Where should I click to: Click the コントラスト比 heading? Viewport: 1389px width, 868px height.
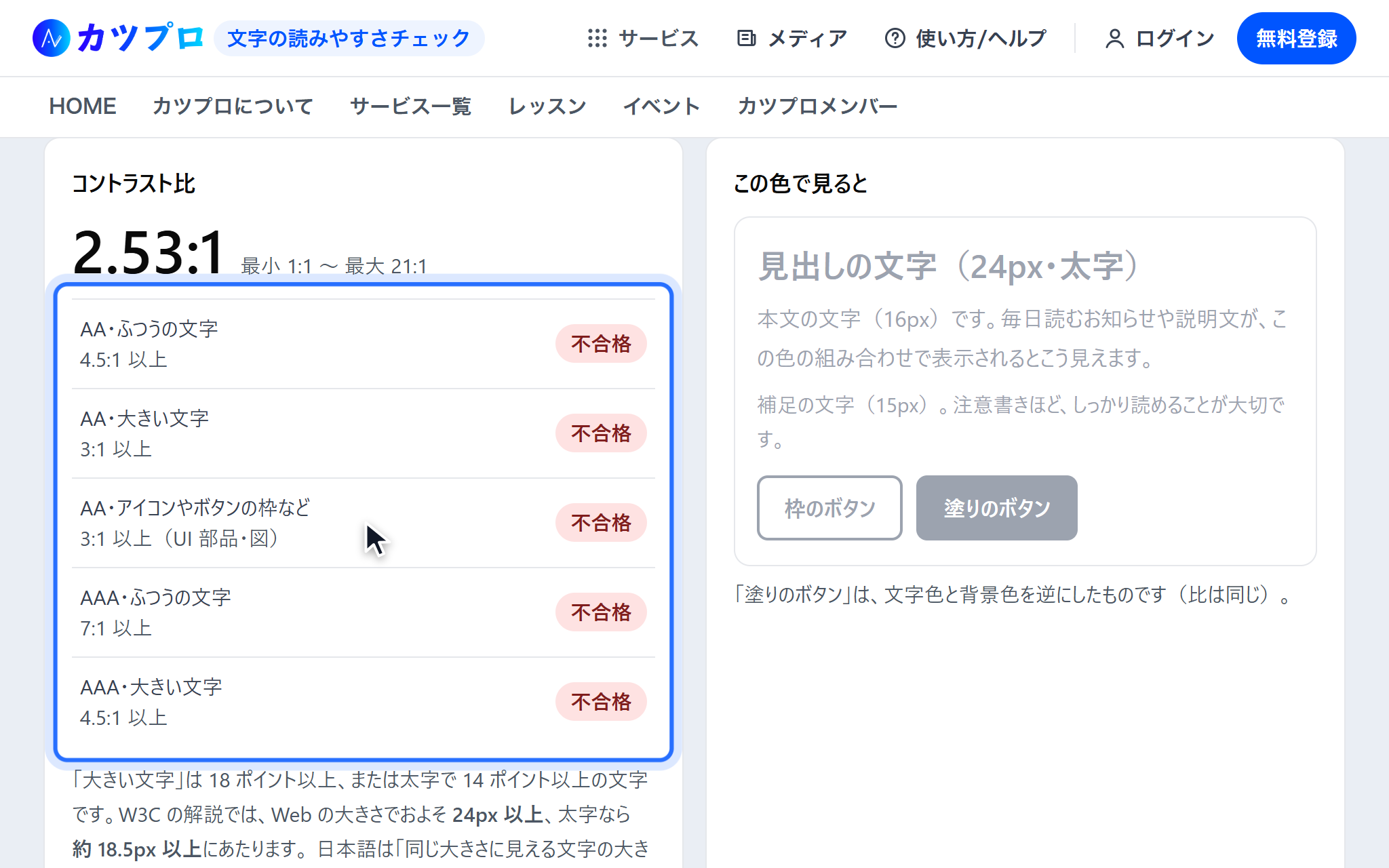[x=134, y=183]
